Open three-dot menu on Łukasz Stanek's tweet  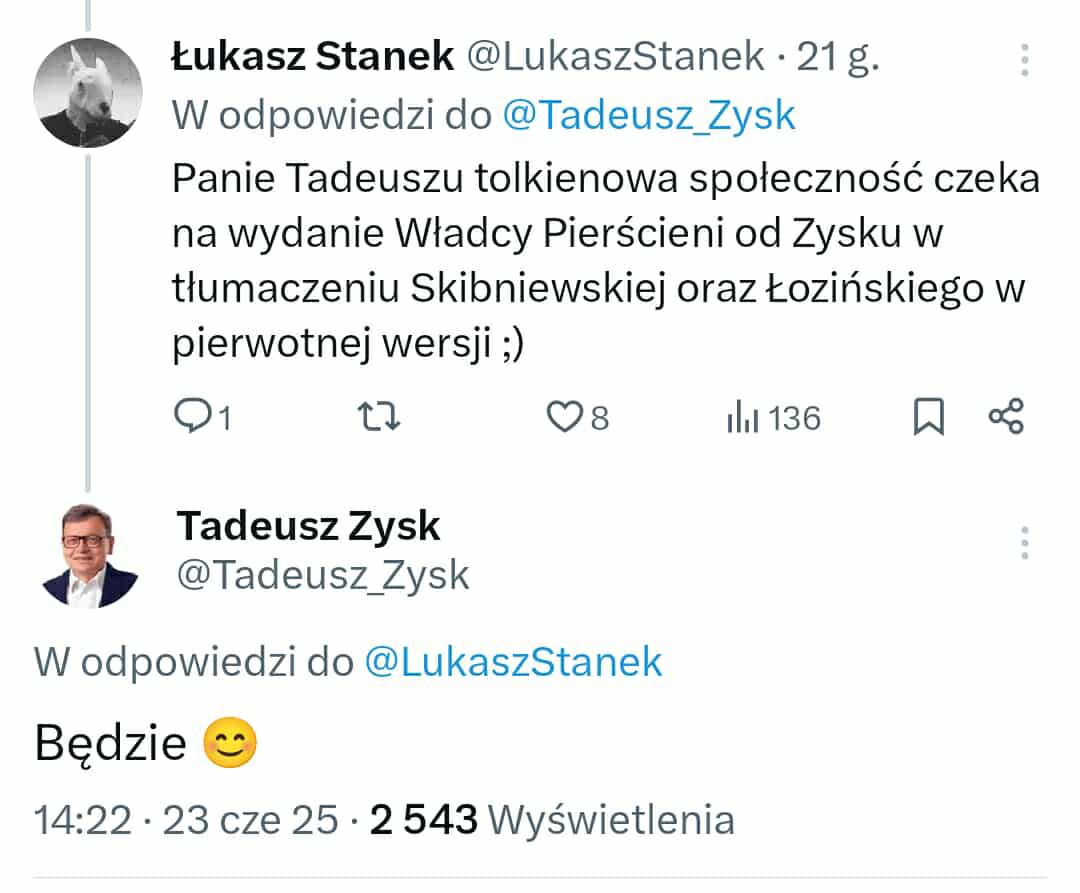(x=1024, y=60)
